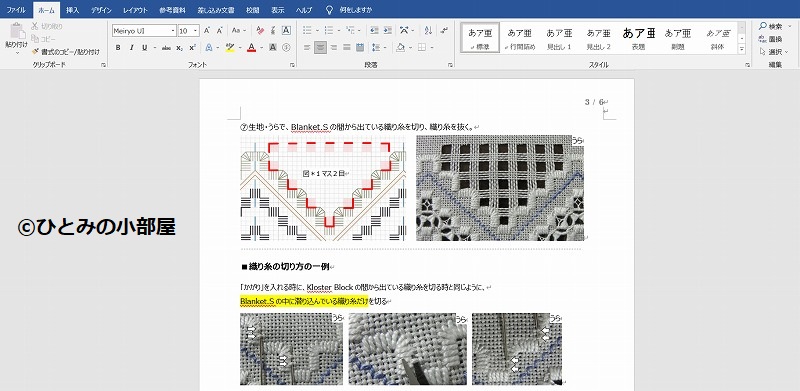The width and height of the screenshot is (800, 391).
Task: Toggle justify alignment
Action: pos(346,47)
